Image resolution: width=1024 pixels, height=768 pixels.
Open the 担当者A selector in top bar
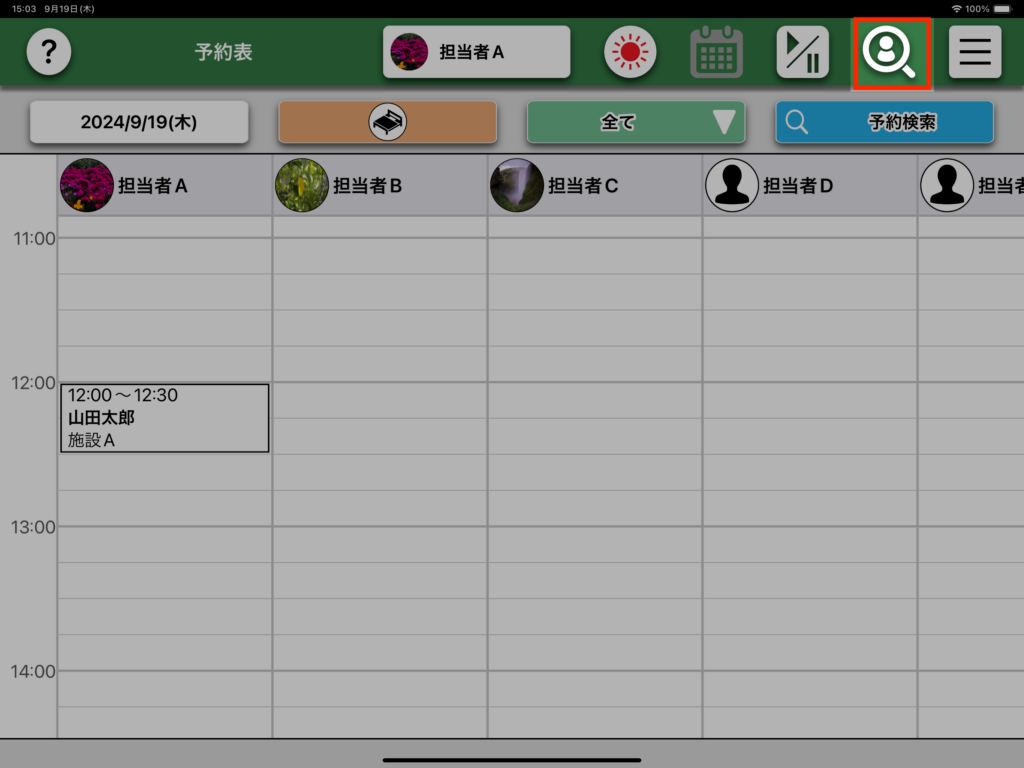[476, 52]
